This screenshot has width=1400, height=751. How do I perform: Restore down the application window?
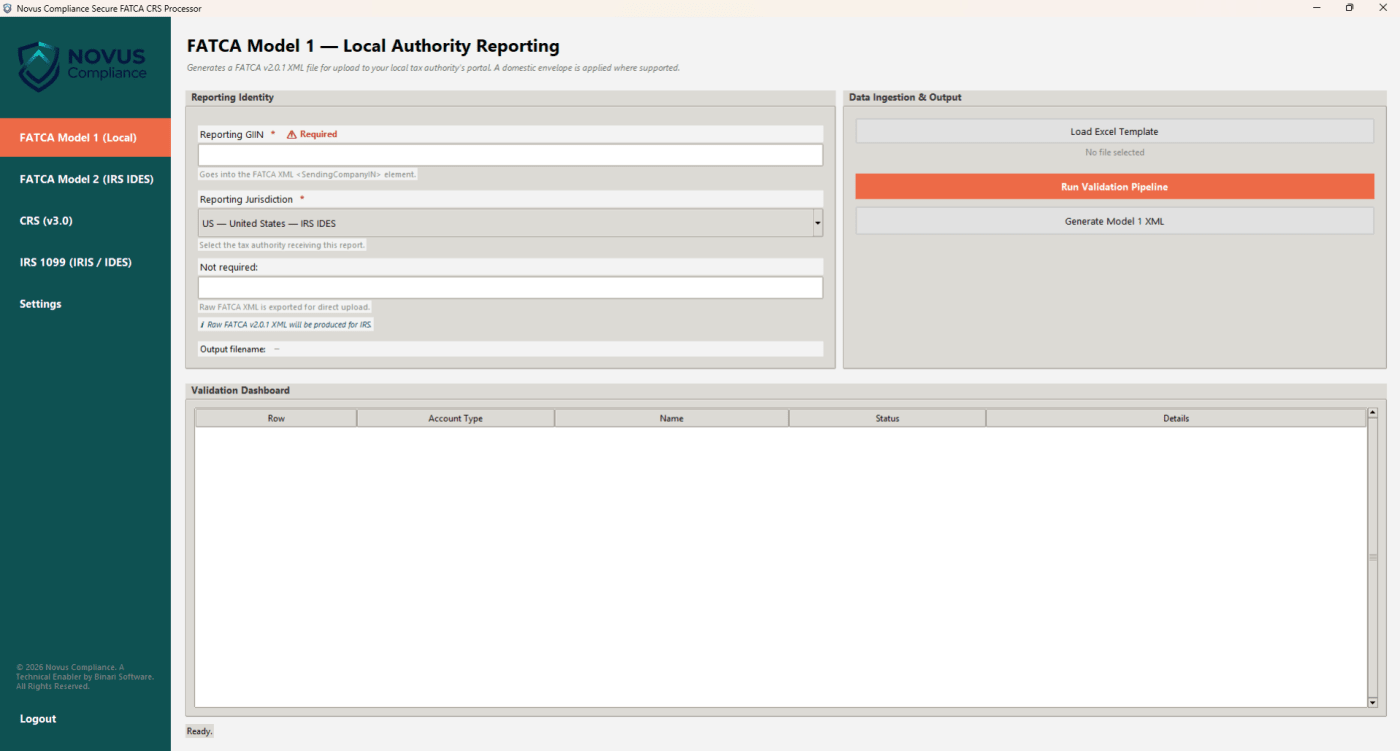1349,8
